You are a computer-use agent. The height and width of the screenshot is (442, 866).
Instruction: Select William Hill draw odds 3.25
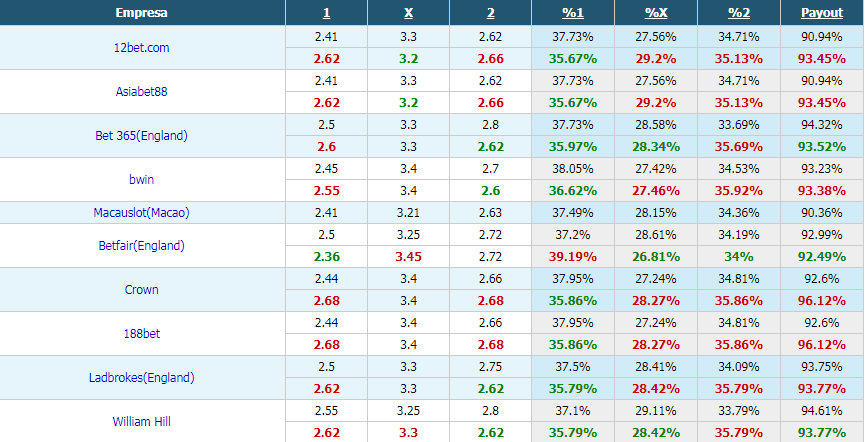pos(408,411)
